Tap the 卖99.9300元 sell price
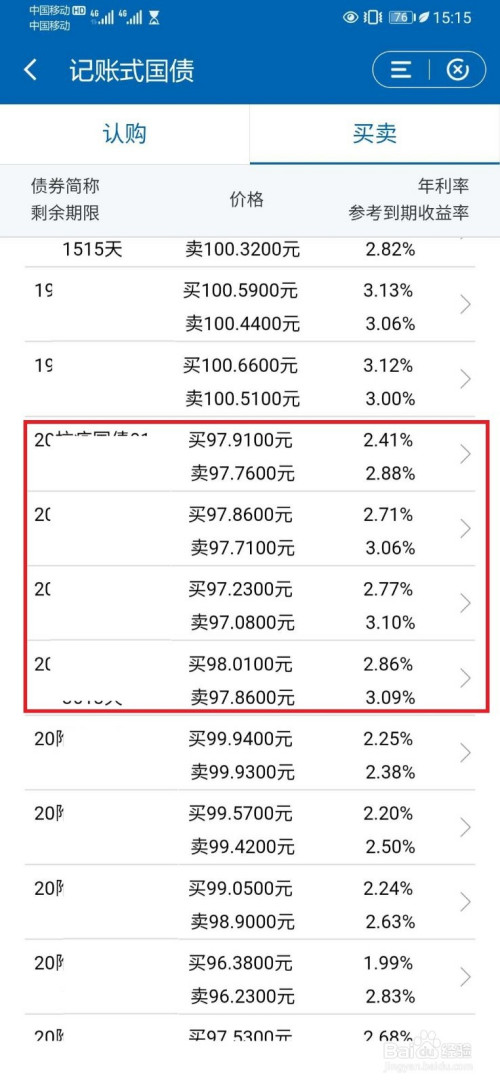 pos(243,772)
